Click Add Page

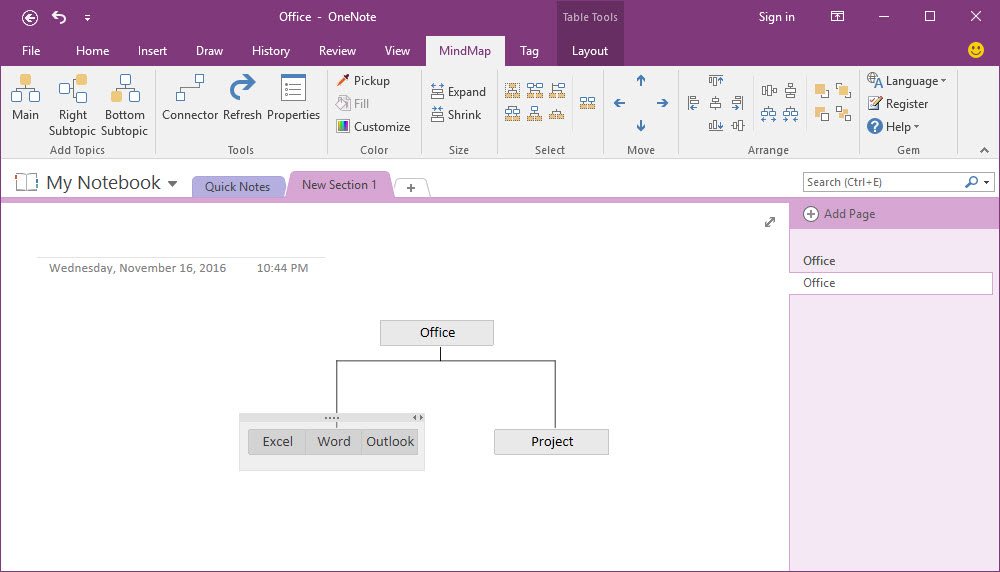pyautogui.click(x=839, y=214)
